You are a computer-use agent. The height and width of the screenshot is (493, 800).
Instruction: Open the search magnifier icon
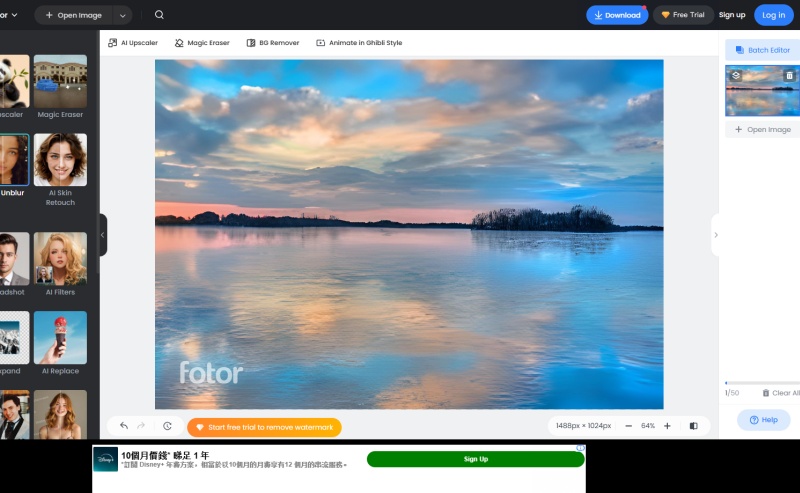pos(159,15)
